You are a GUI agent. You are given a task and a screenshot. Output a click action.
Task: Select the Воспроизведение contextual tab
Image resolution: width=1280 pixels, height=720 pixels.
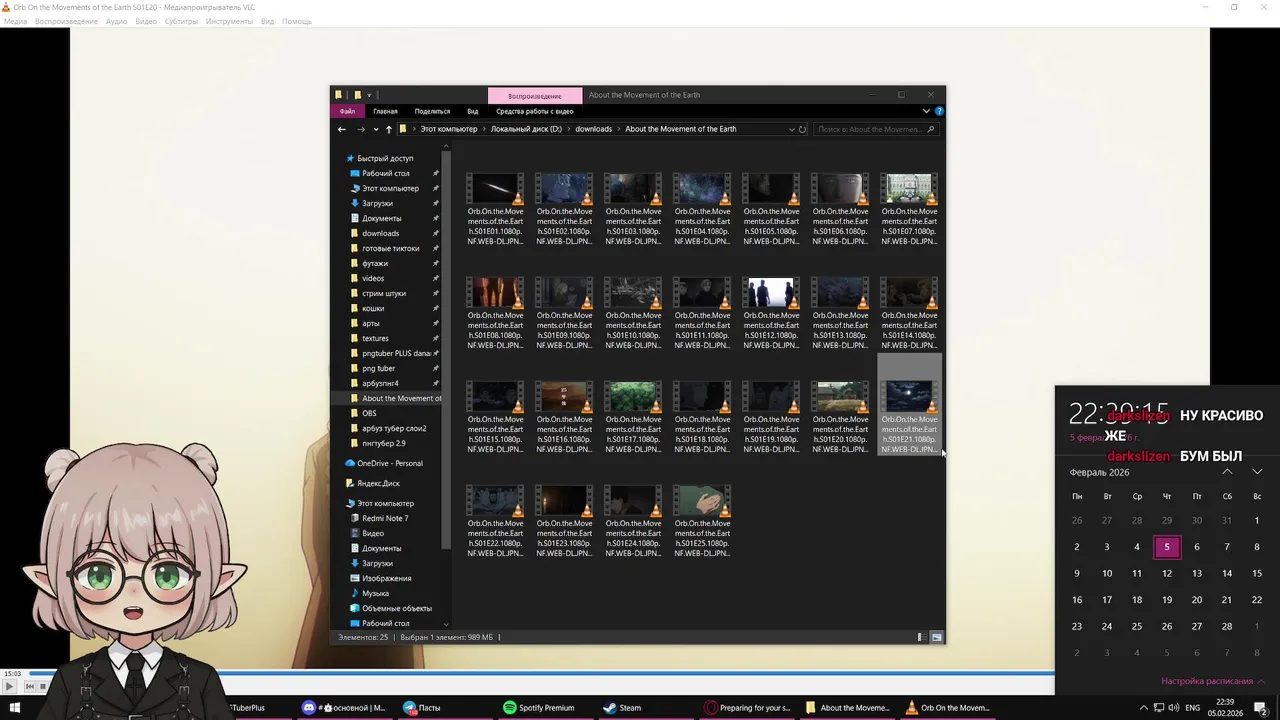pos(534,95)
